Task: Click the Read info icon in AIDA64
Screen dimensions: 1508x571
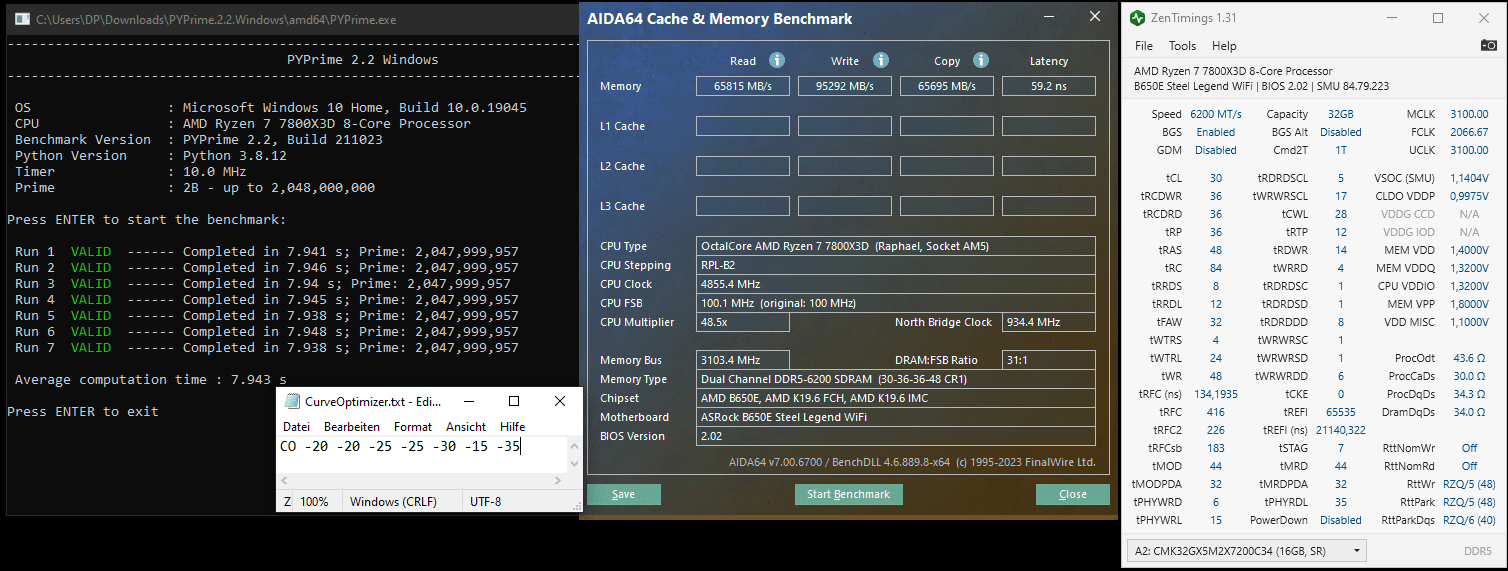Action: point(777,60)
